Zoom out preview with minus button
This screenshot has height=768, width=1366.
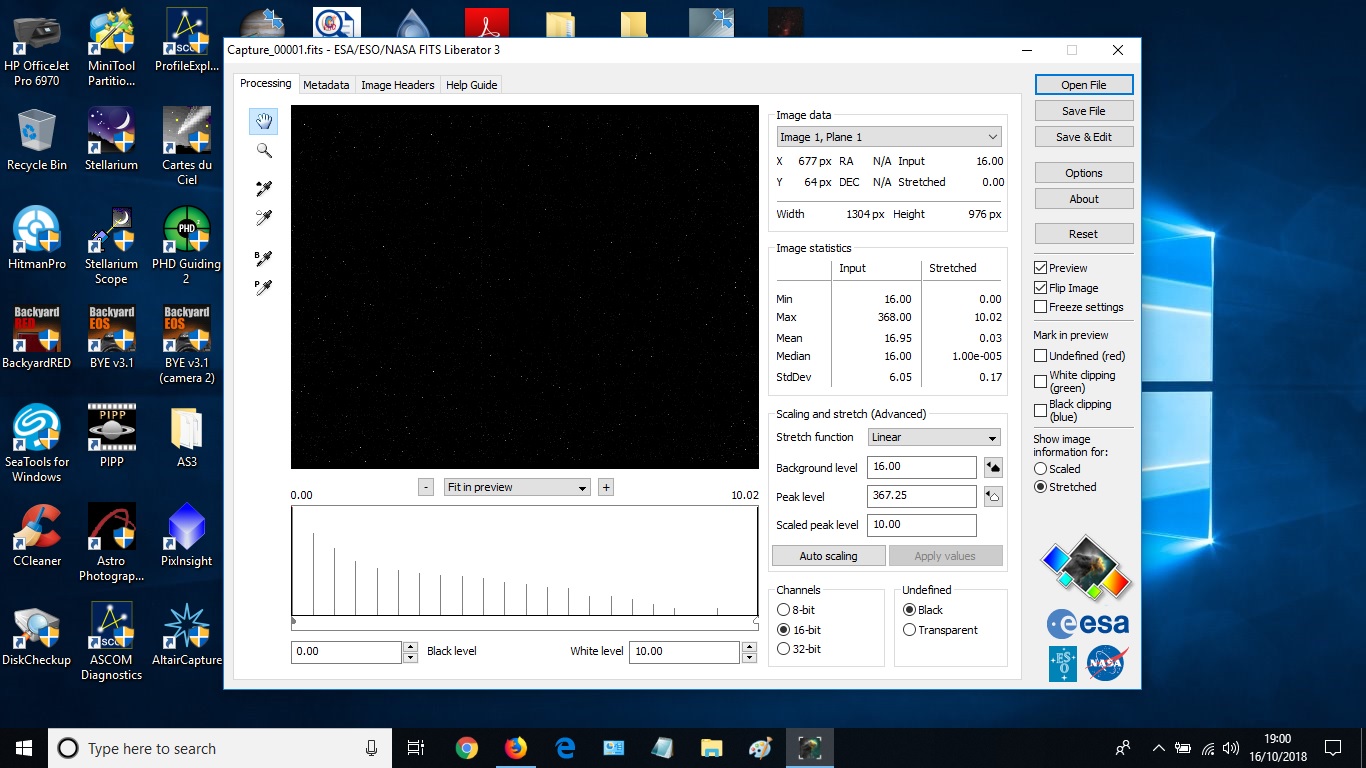click(x=426, y=487)
